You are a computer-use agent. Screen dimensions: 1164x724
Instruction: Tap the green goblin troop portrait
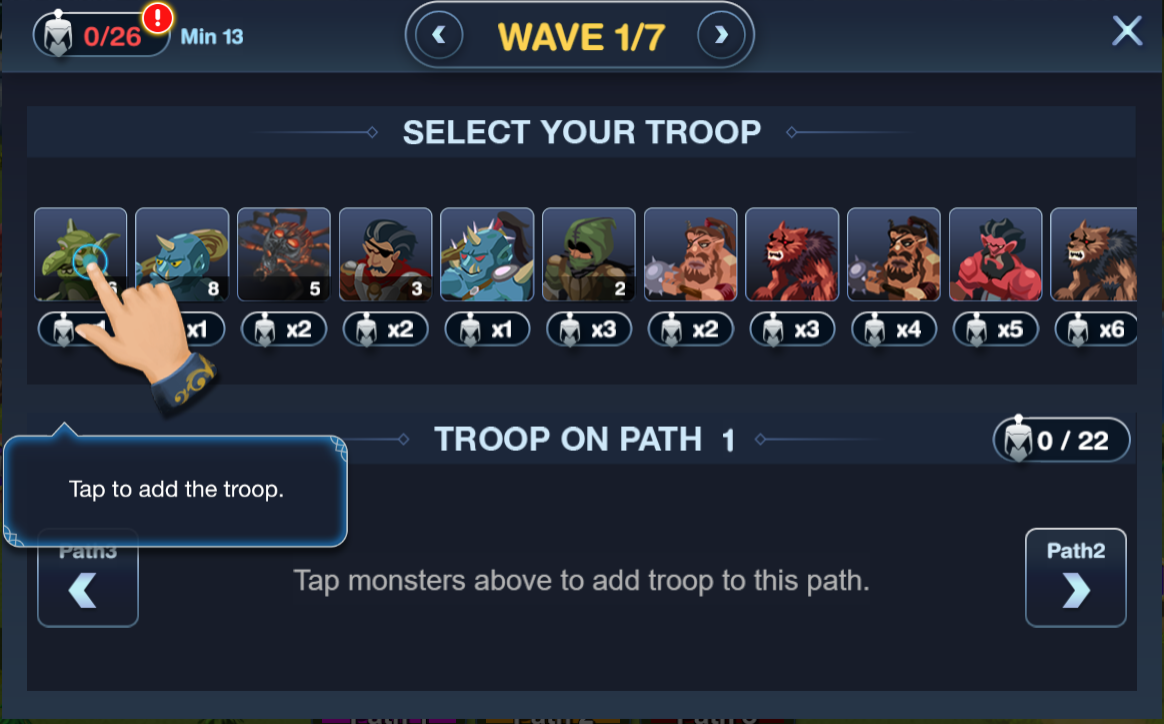(x=80, y=255)
